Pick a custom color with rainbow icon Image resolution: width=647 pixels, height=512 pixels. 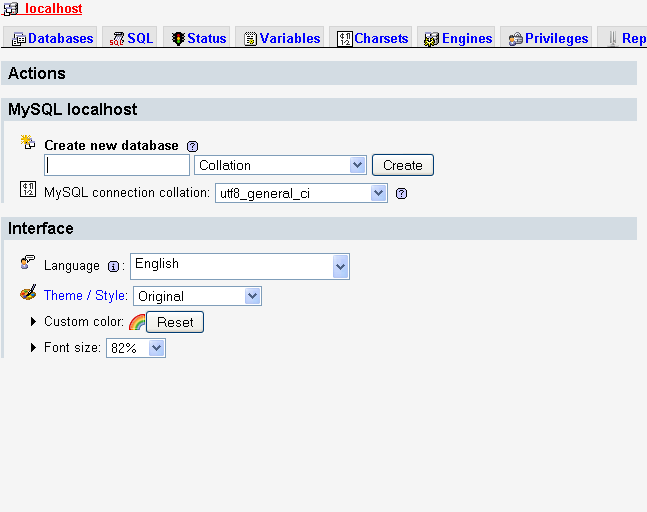coord(137,322)
